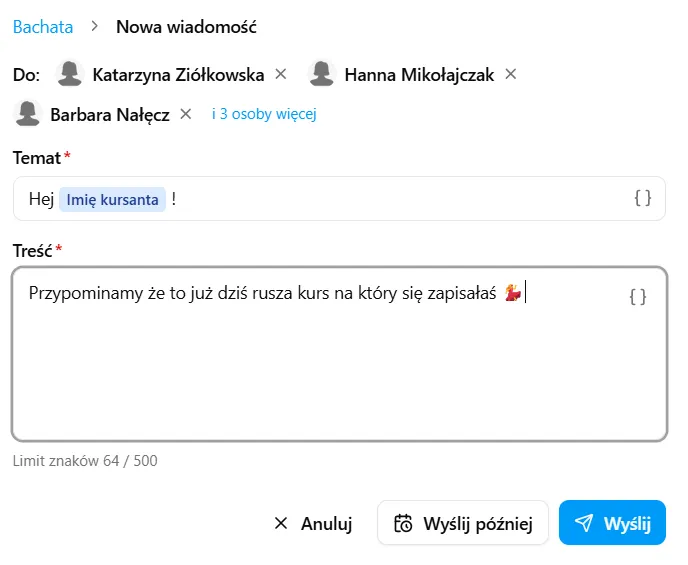Click the Temat field label

pos(37,158)
